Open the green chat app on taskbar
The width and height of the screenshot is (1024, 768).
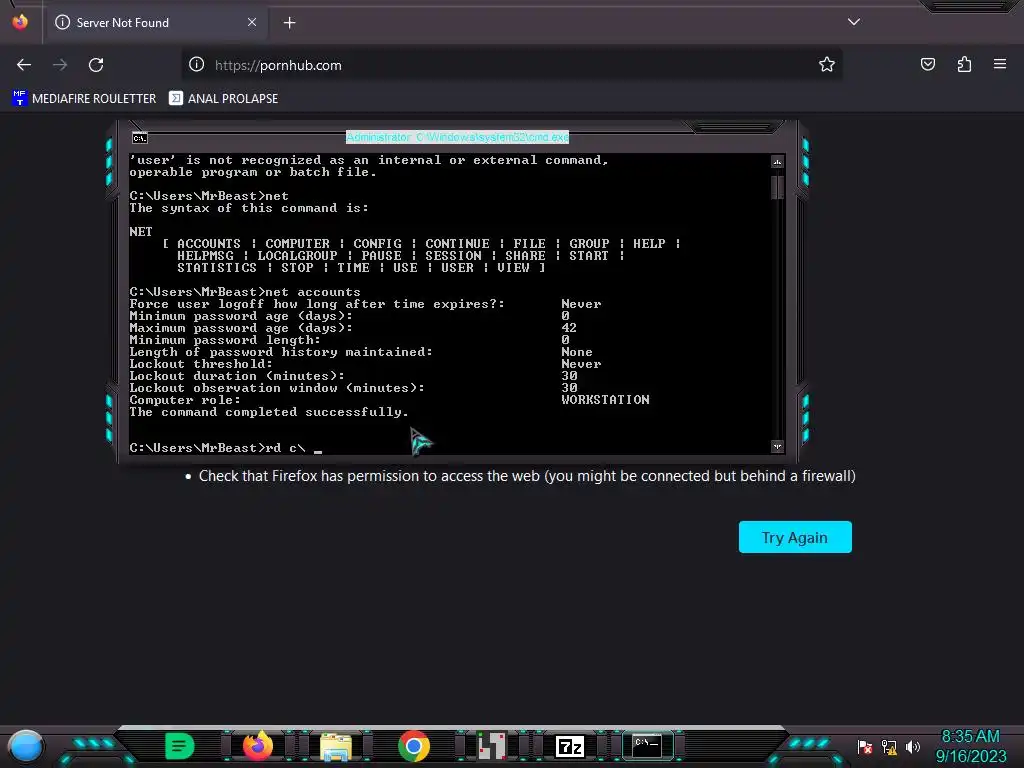(x=180, y=746)
